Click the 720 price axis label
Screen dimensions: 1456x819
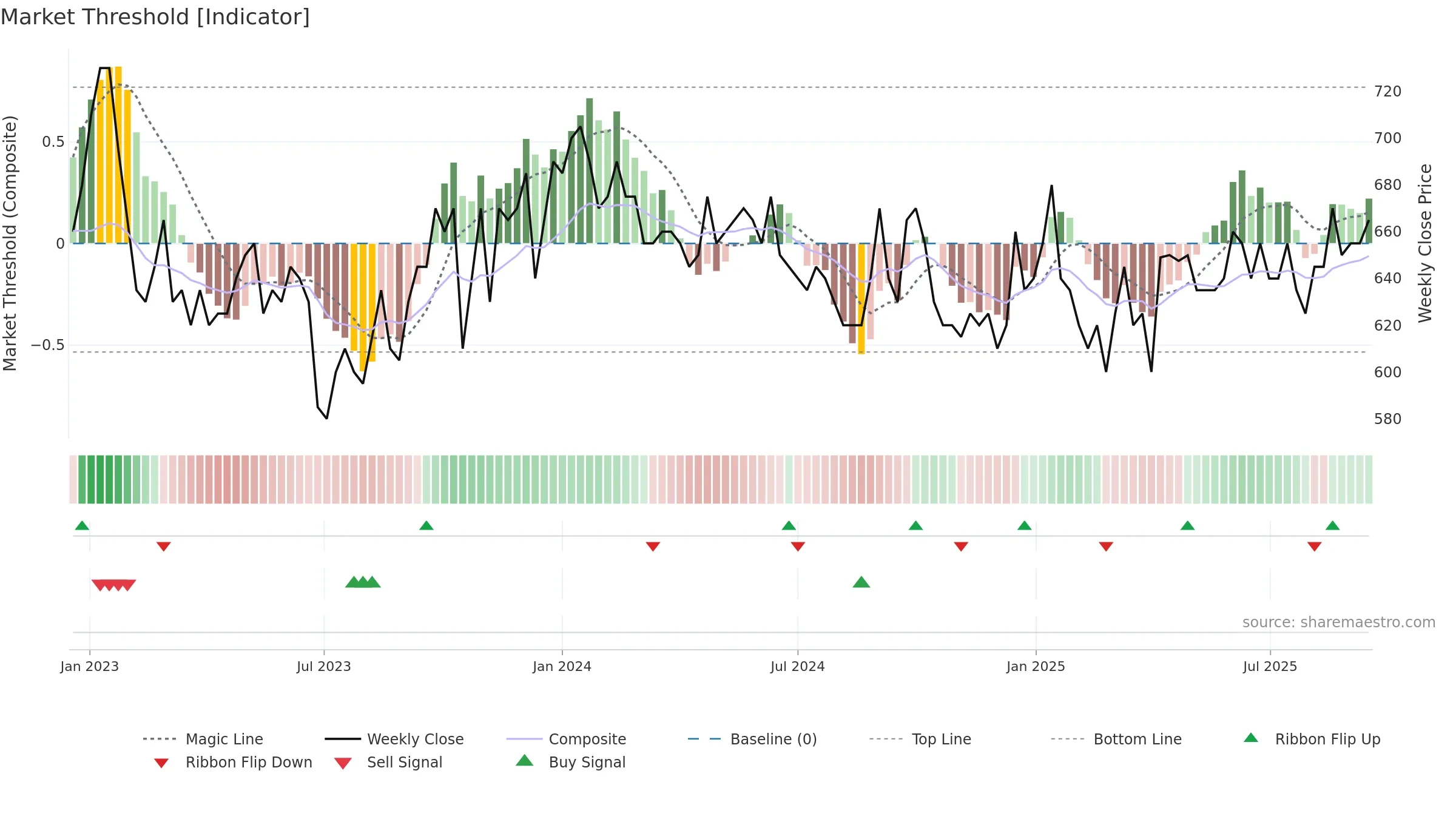point(1388,92)
